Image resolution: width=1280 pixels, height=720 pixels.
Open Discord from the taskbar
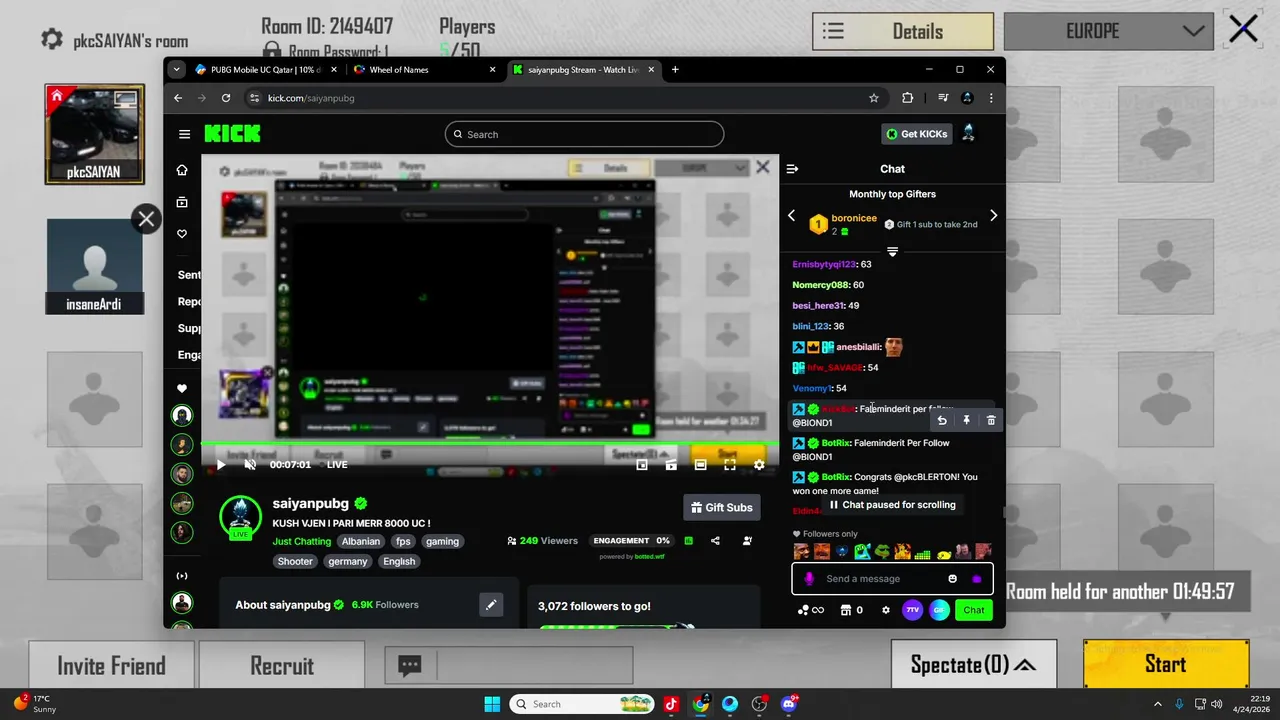[788, 704]
